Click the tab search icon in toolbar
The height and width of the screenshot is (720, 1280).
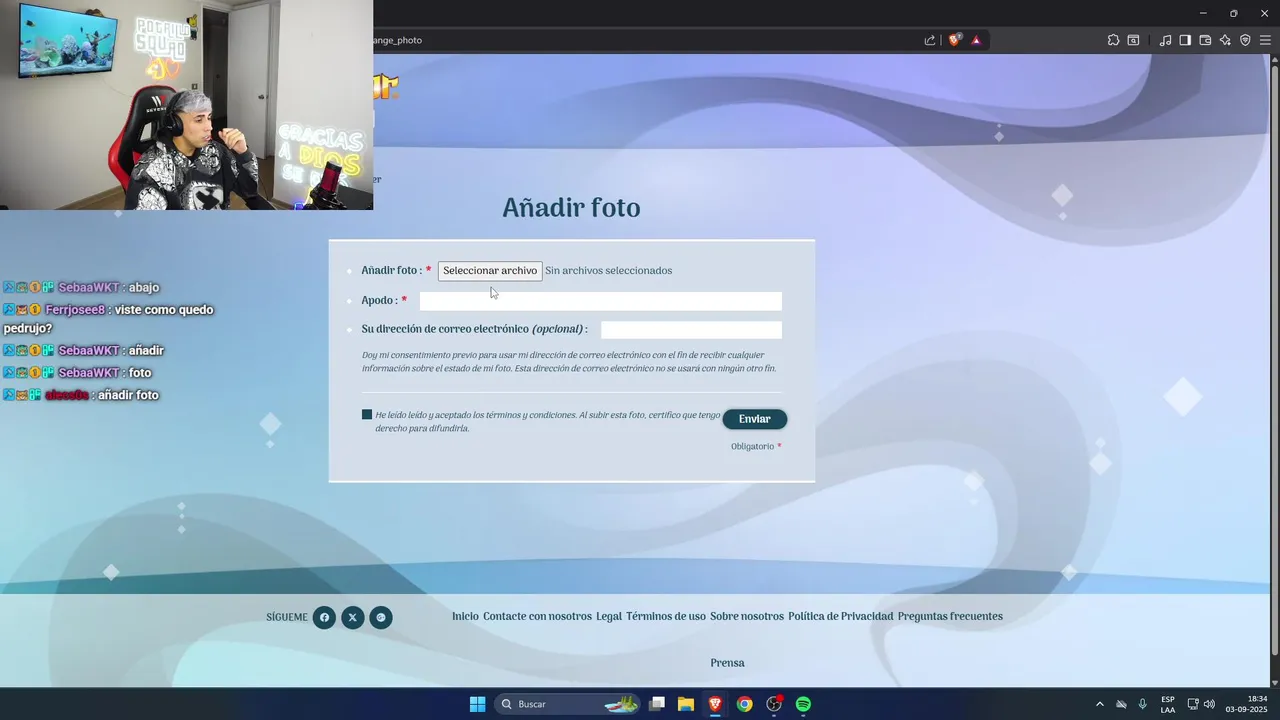click(x=1133, y=40)
